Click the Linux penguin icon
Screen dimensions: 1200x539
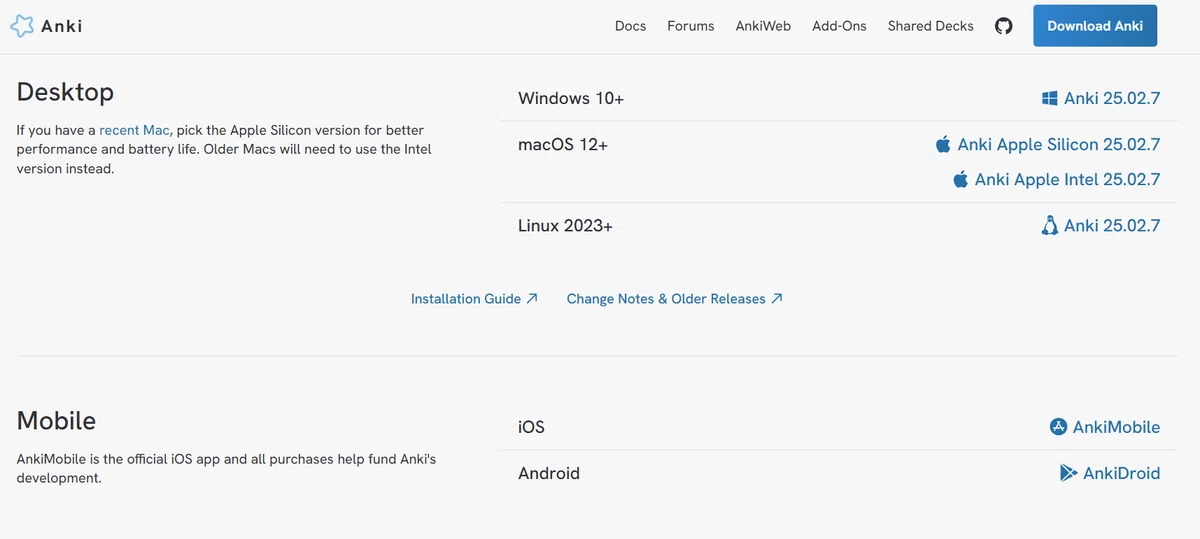point(1050,225)
